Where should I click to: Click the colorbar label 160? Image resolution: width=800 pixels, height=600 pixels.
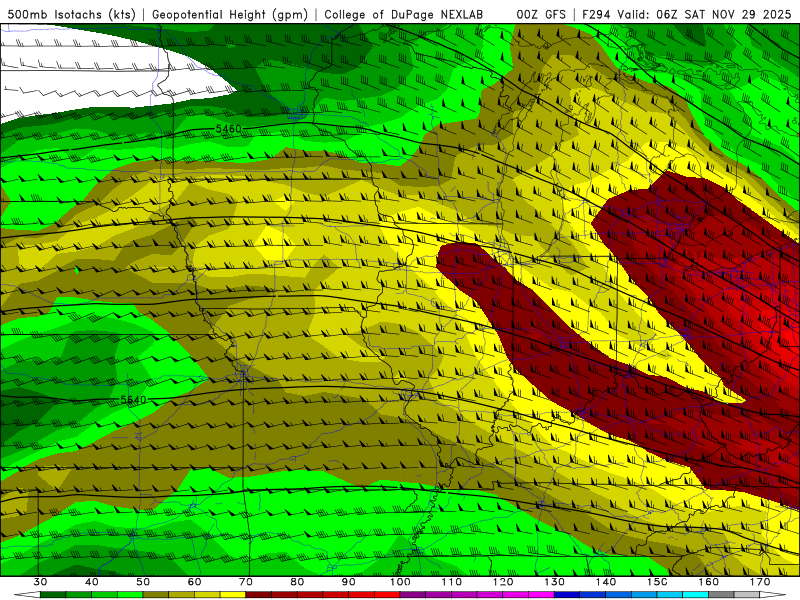pos(709,582)
